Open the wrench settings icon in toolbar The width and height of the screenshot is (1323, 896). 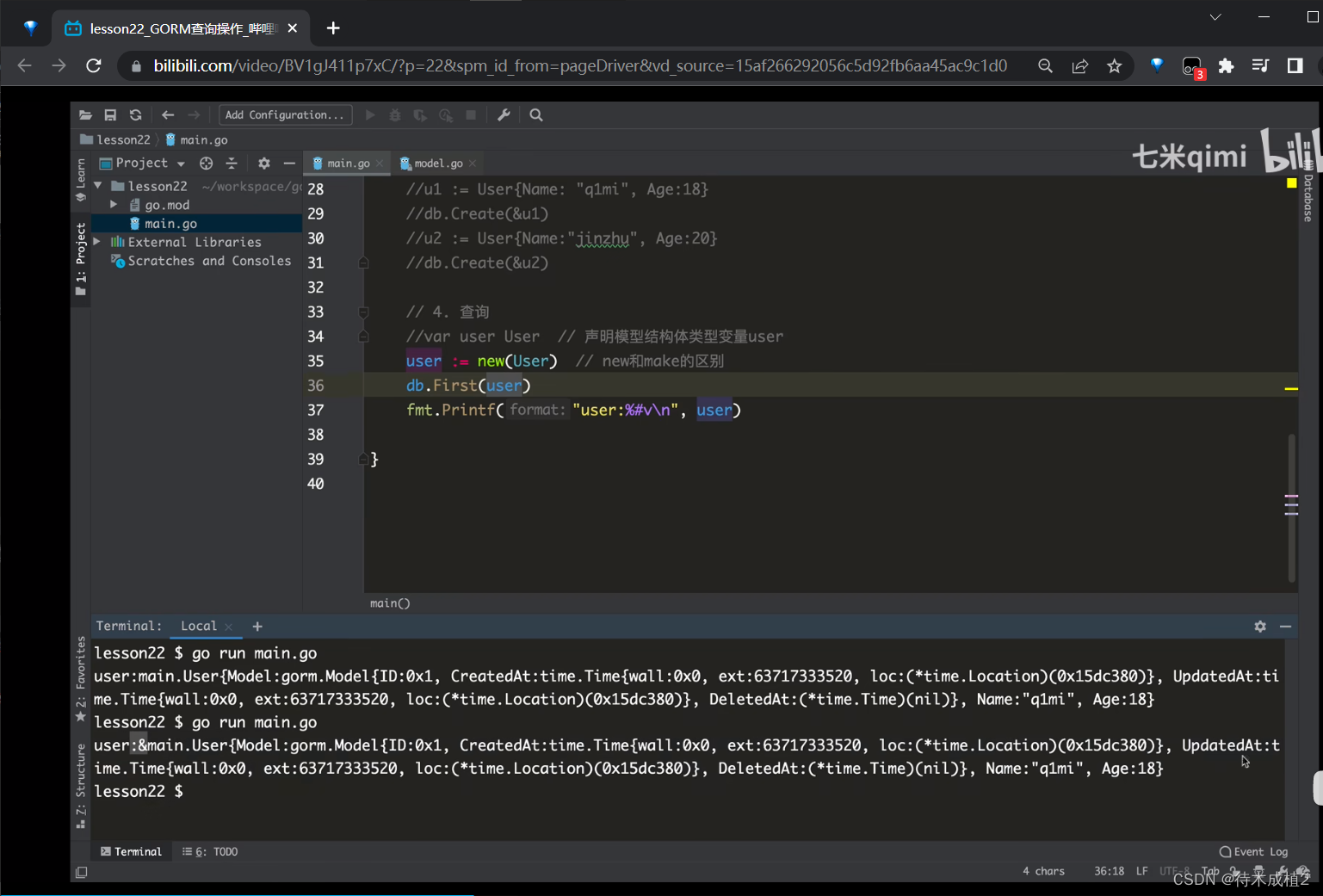point(504,115)
